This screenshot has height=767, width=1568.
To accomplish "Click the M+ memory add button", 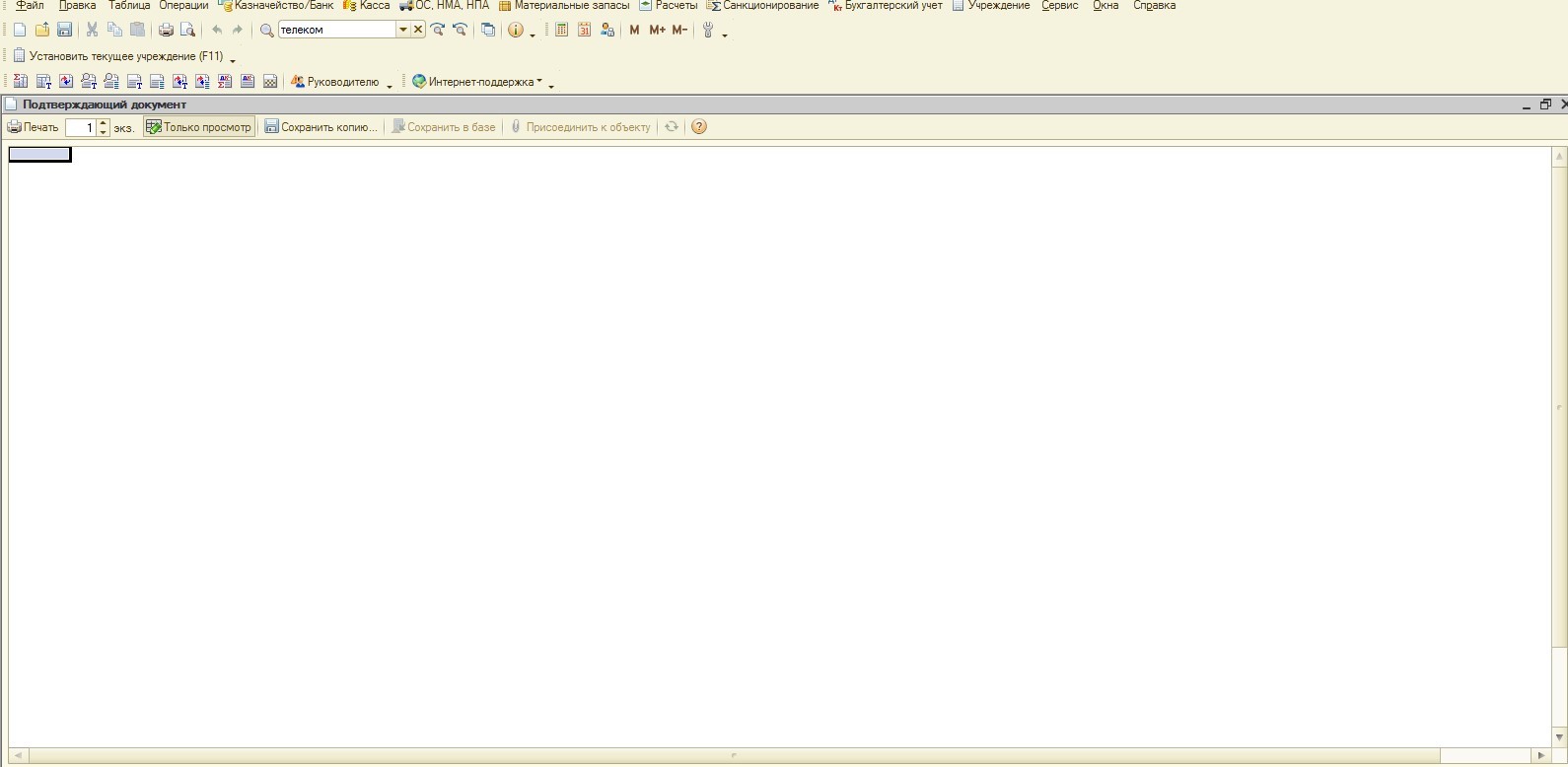I will point(657,31).
